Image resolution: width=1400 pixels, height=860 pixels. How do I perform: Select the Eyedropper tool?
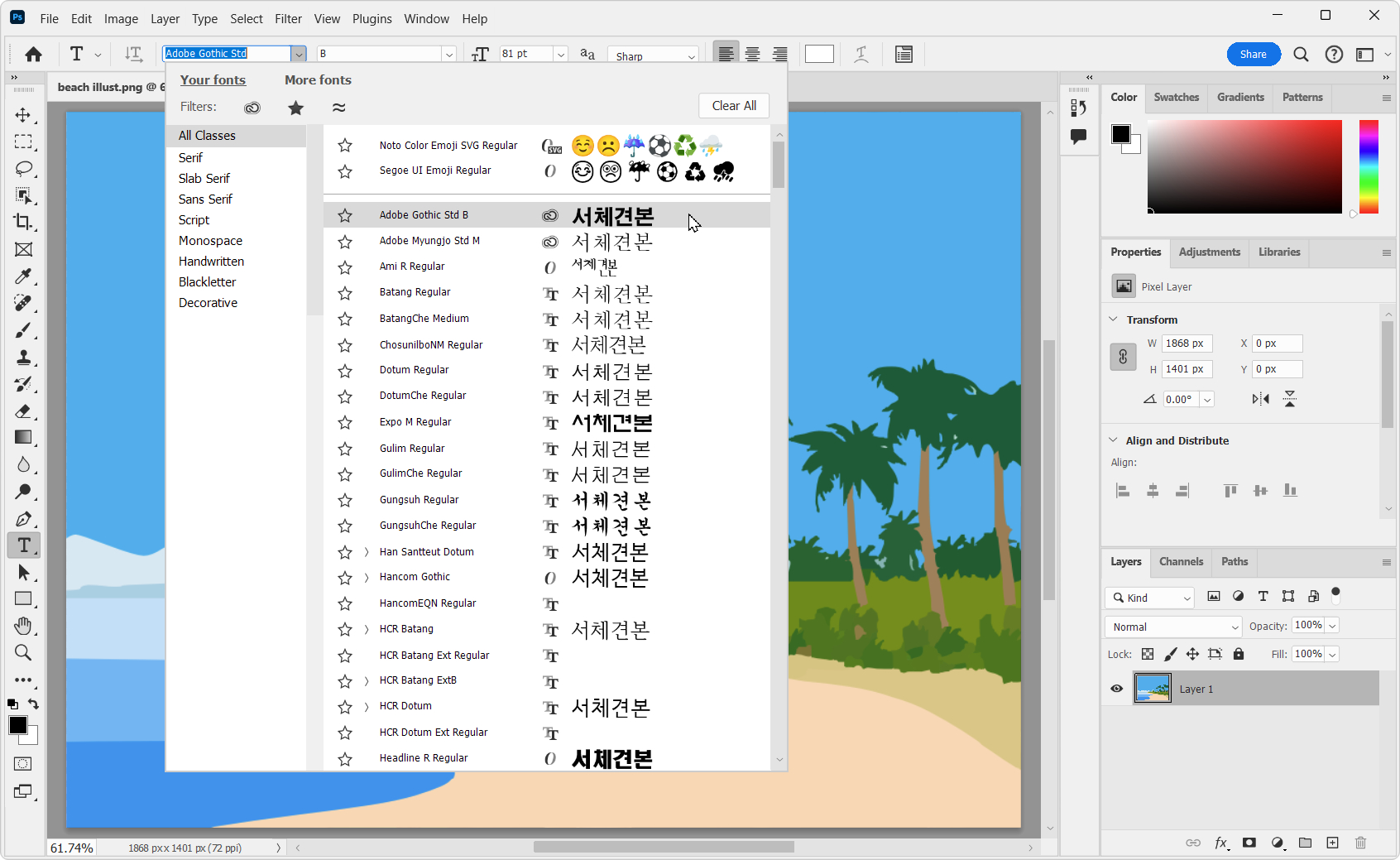23,276
